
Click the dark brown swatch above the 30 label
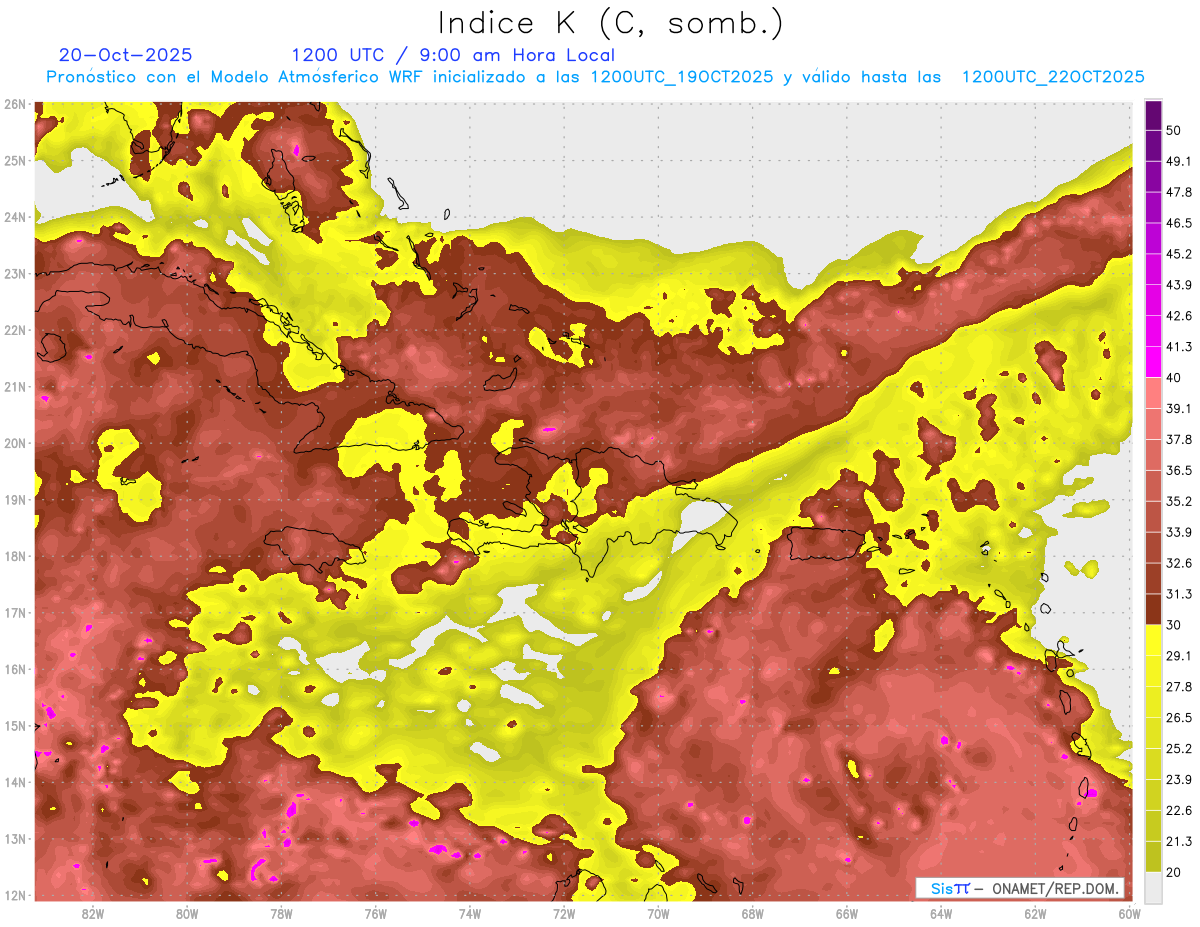pos(1153,609)
